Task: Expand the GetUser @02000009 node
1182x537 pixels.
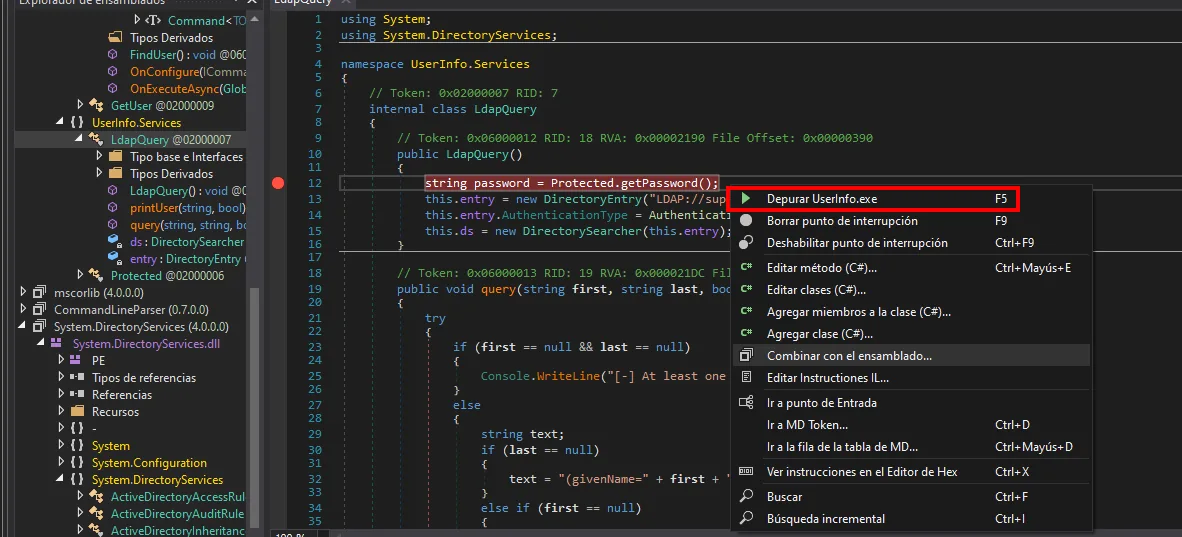Action: [x=80, y=105]
